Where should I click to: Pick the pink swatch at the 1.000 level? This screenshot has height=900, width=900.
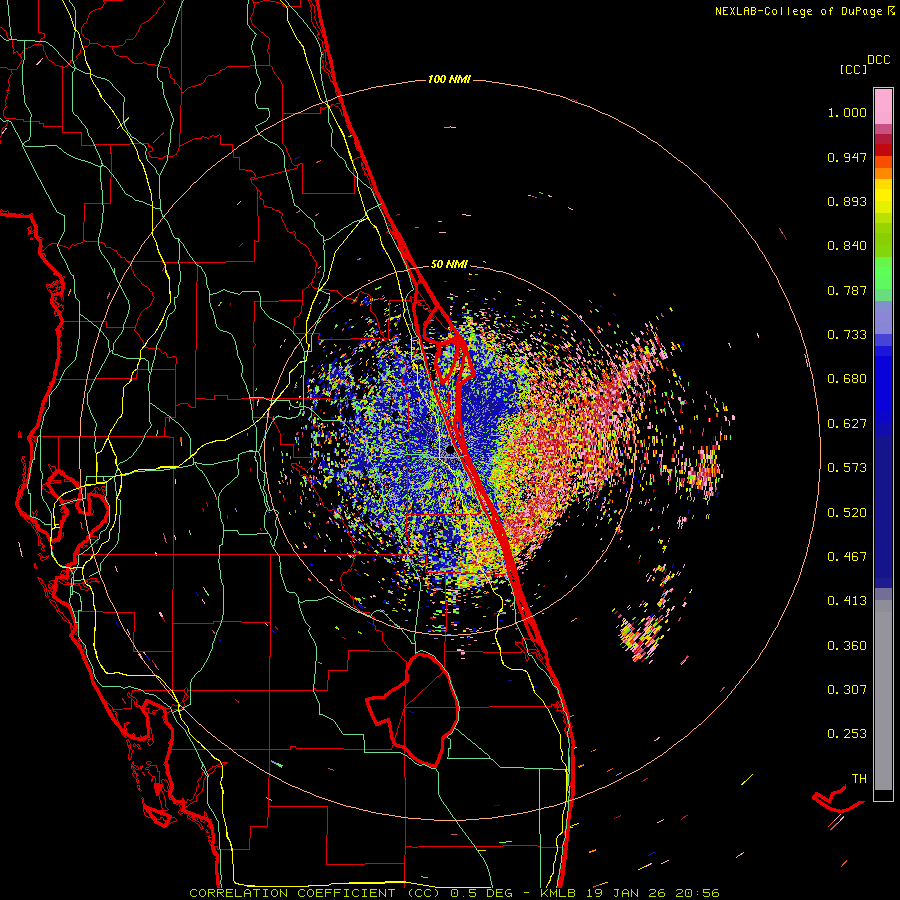(x=883, y=107)
